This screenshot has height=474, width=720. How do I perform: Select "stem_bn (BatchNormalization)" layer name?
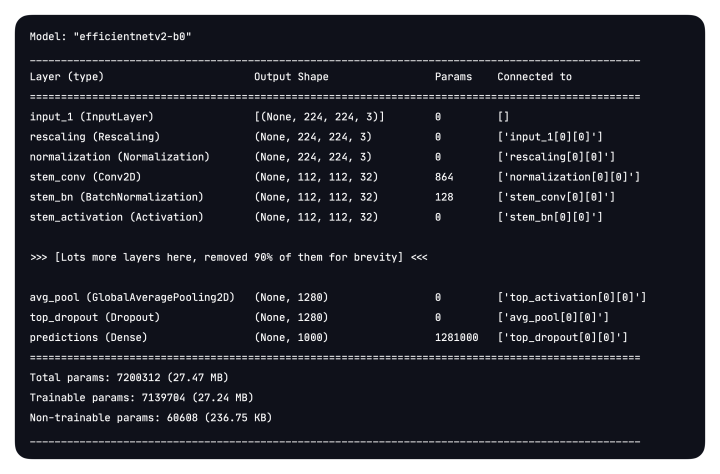116,197
